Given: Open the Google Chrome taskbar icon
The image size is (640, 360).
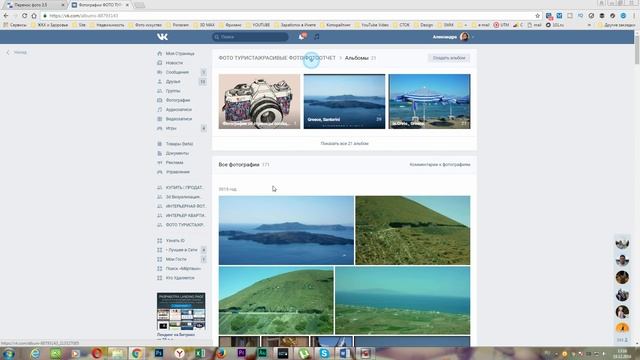Looking at the screenshot, I should click(x=137, y=353).
